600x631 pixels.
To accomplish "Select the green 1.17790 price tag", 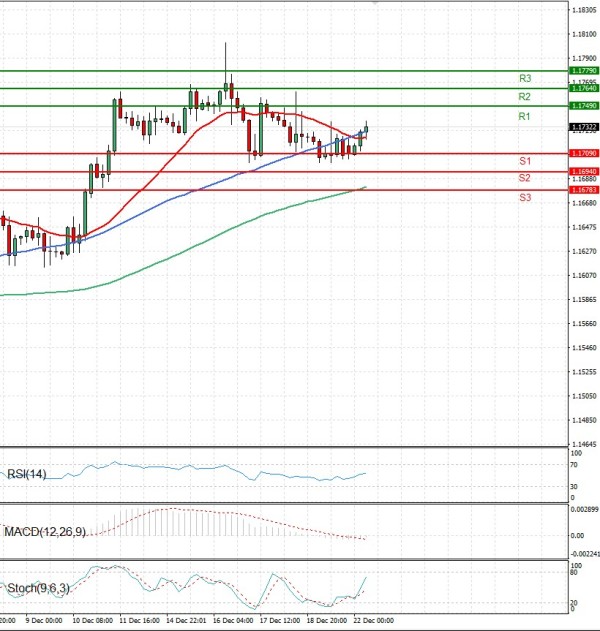I will pyautogui.click(x=584, y=71).
